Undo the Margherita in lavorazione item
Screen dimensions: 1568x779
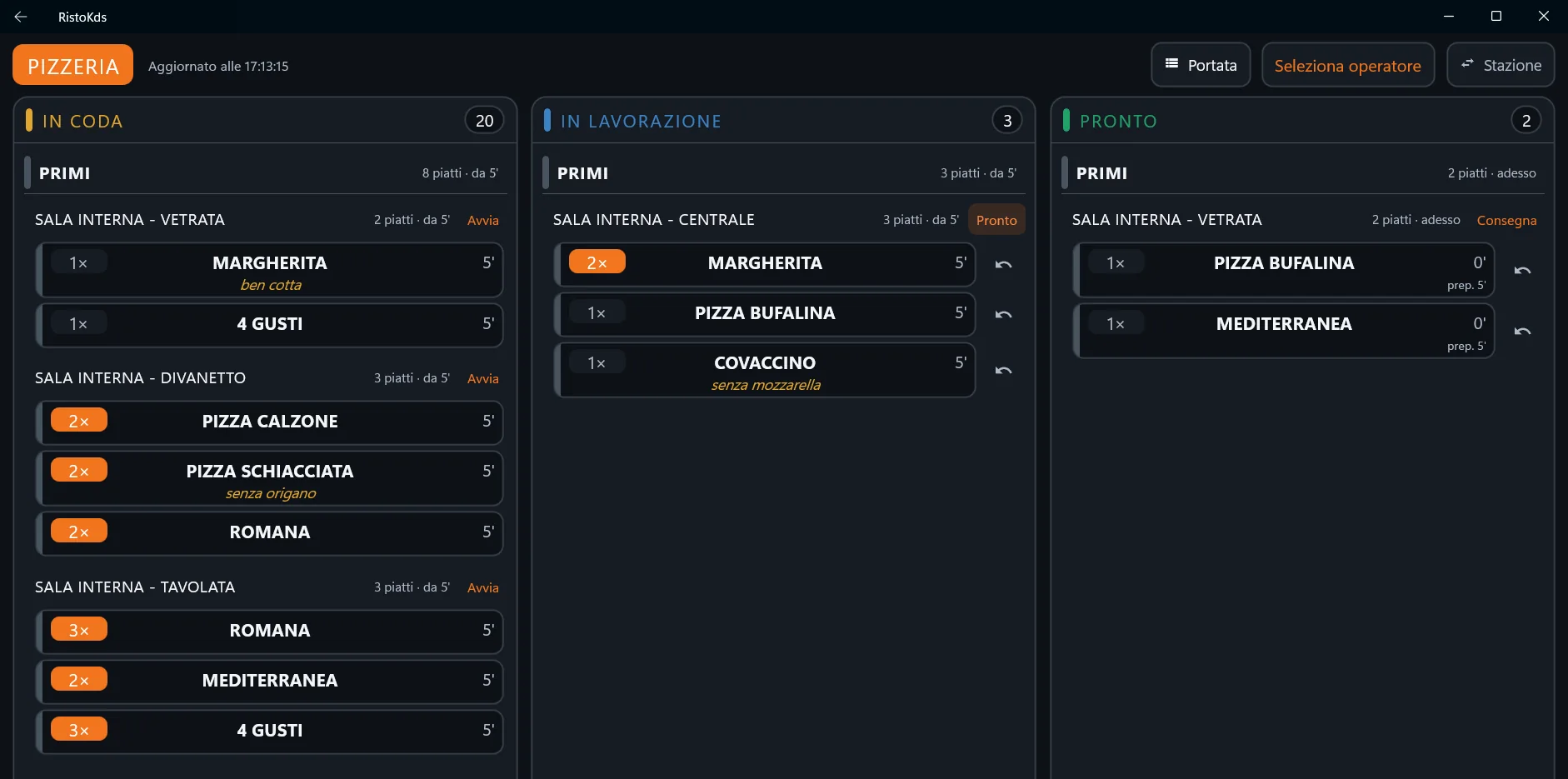[1003, 264]
